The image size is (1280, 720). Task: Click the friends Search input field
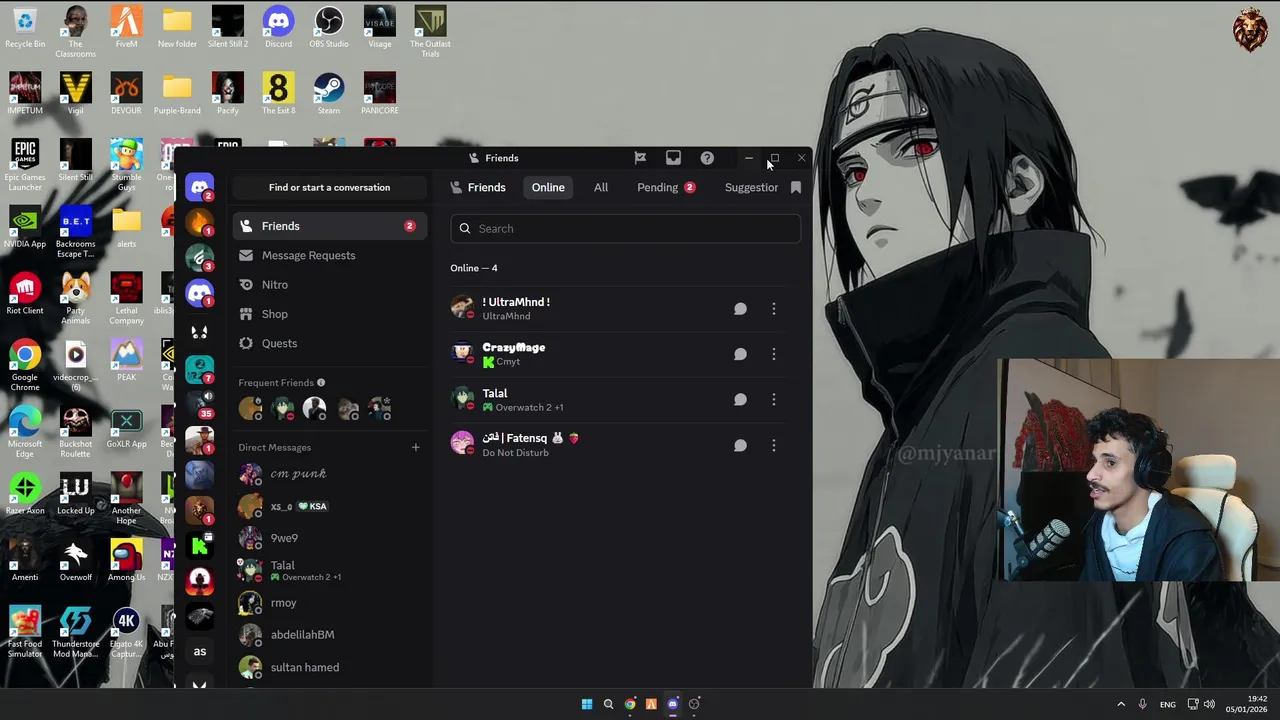625,229
